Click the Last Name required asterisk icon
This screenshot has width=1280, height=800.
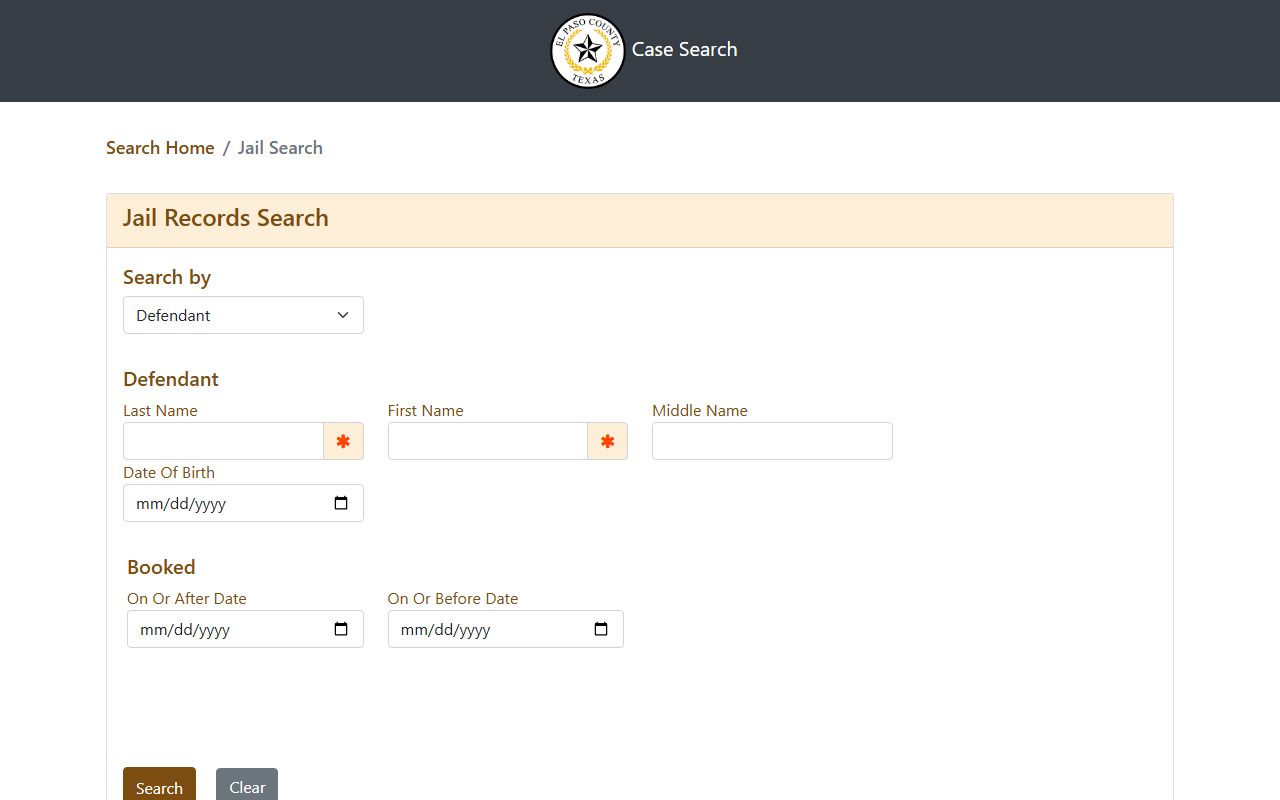(x=343, y=441)
